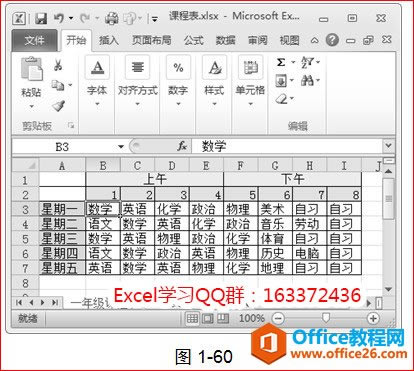Click the vertical scrollbar down arrow
This screenshot has width=414, height=371.
(388, 289)
